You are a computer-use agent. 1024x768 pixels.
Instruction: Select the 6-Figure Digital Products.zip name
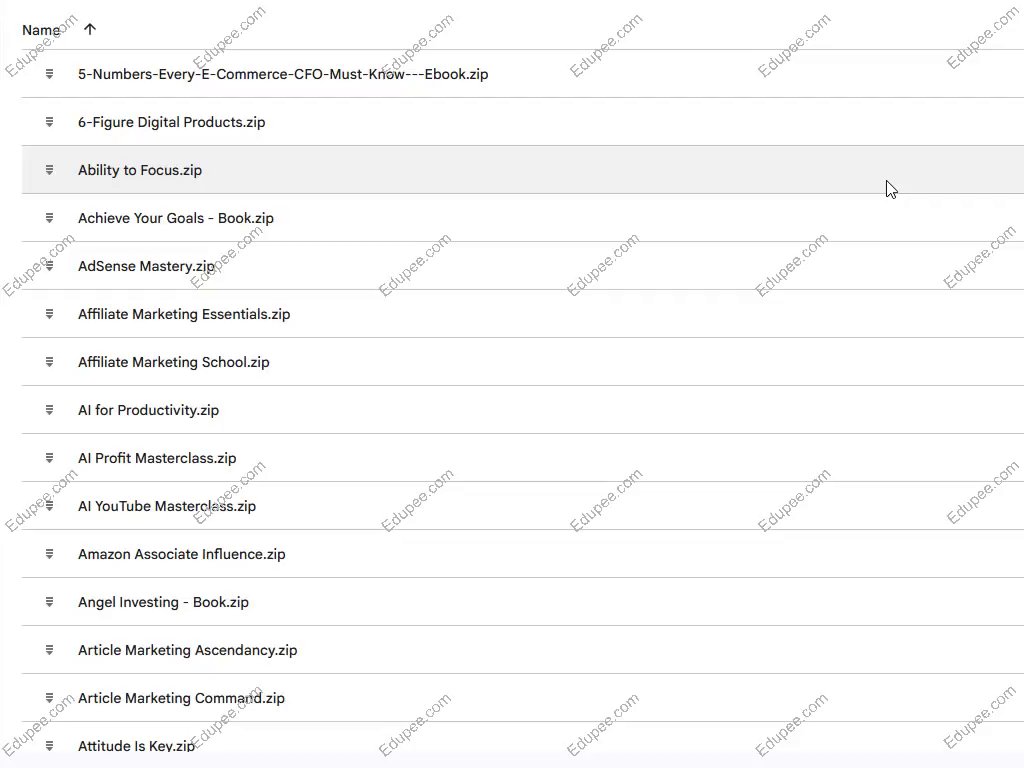click(172, 122)
